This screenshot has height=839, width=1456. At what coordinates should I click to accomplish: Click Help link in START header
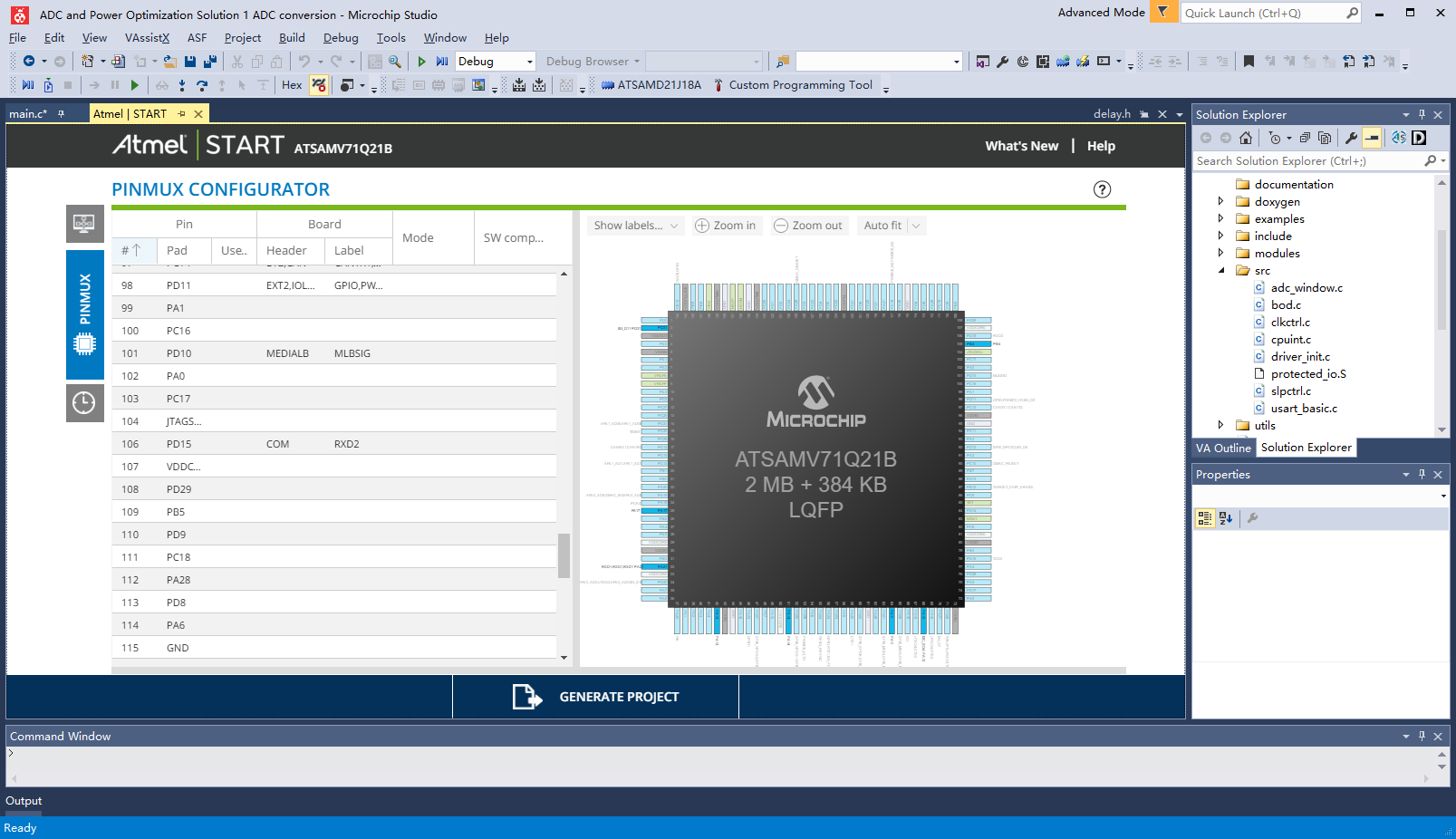pos(1101,146)
